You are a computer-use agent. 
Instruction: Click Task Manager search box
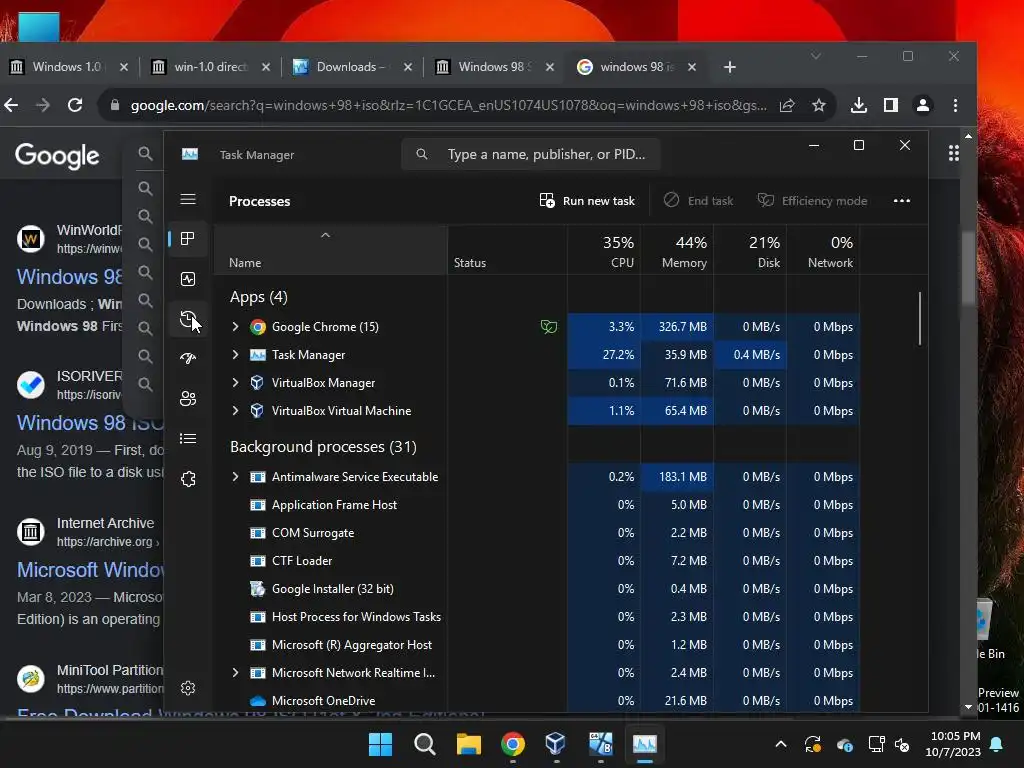click(x=530, y=155)
